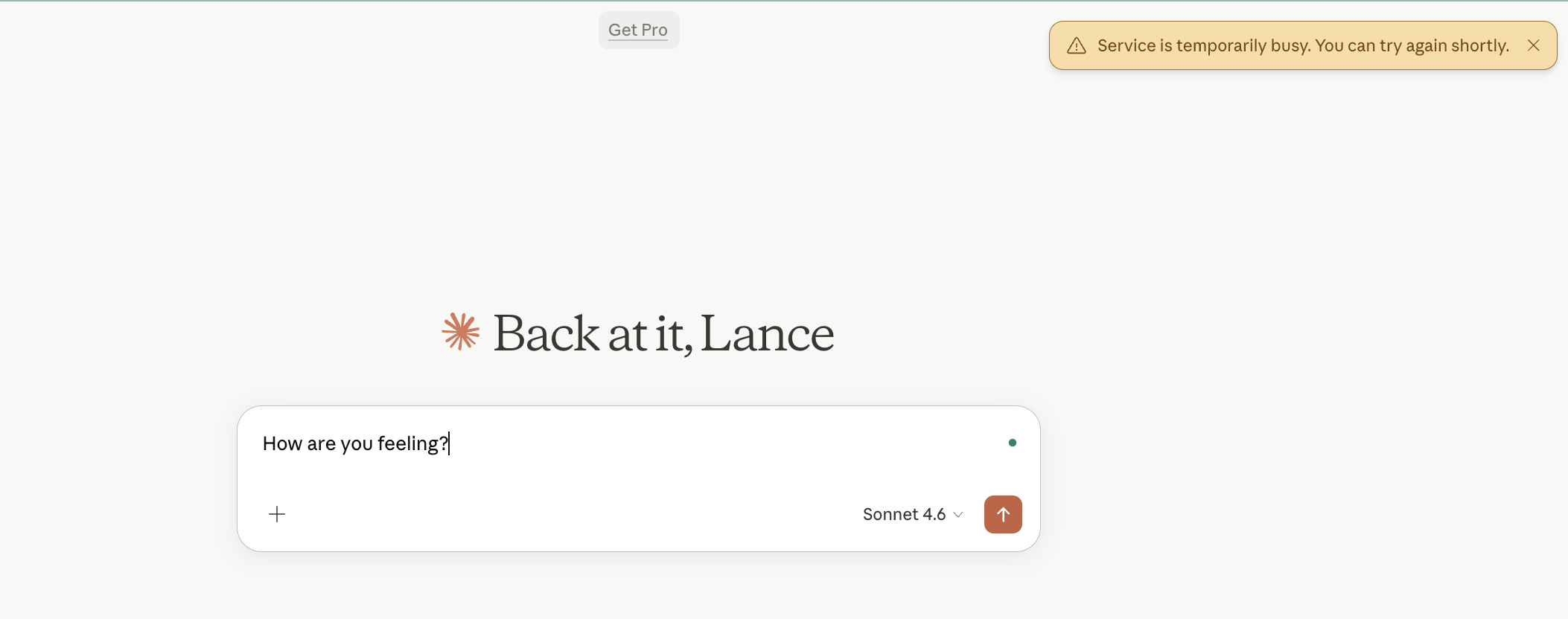1568x619 pixels.
Task: Dismiss the service busy notification
Action: point(1533,45)
